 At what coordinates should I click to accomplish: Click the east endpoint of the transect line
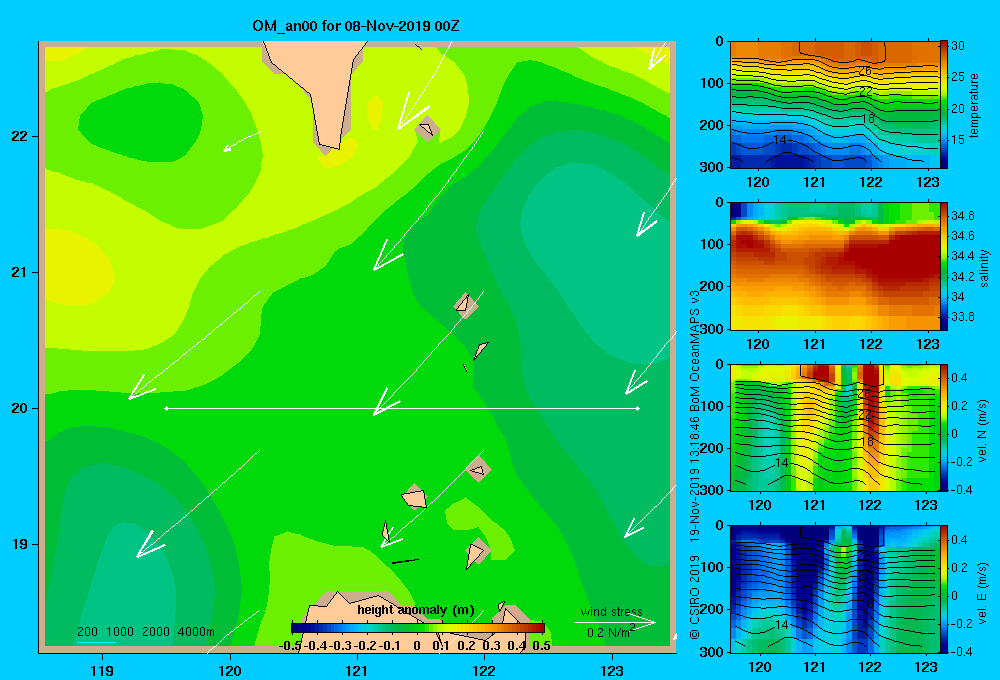click(638, 408)
